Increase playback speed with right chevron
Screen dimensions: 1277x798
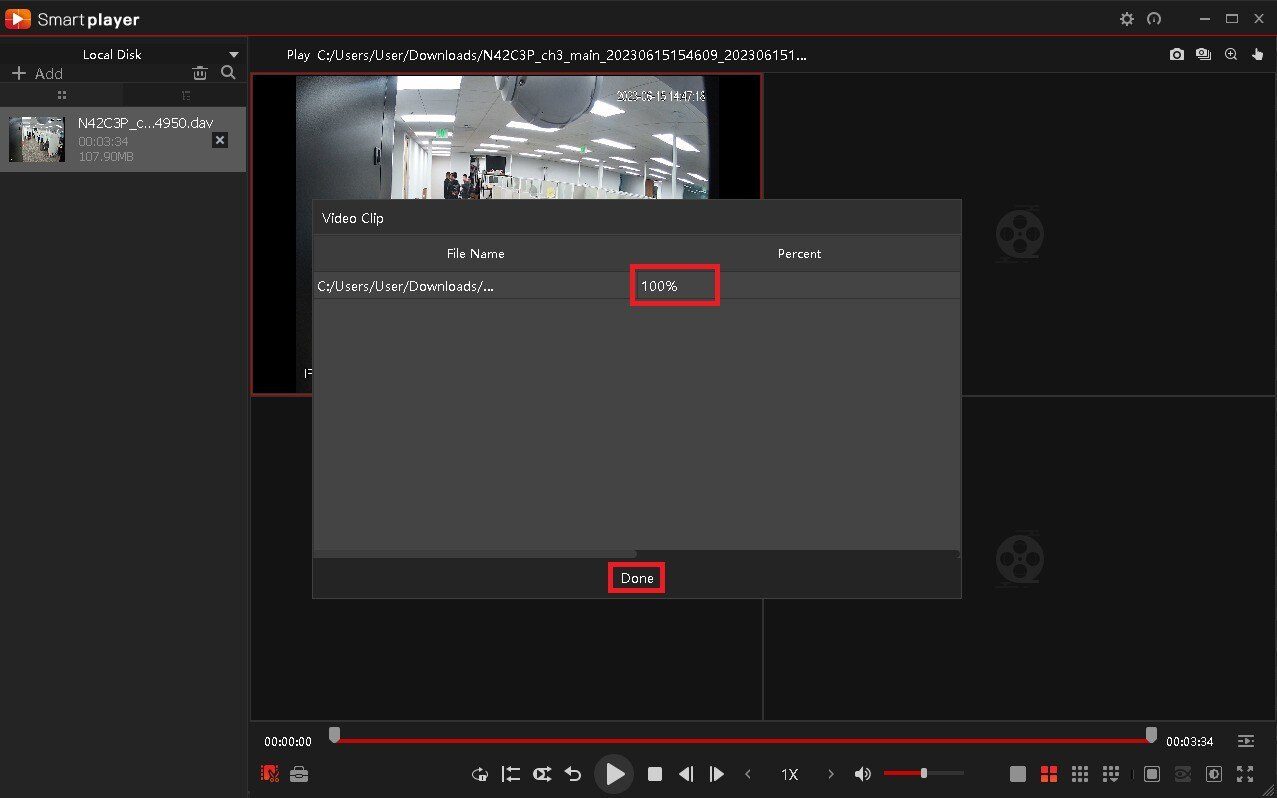tap(830, 774)
